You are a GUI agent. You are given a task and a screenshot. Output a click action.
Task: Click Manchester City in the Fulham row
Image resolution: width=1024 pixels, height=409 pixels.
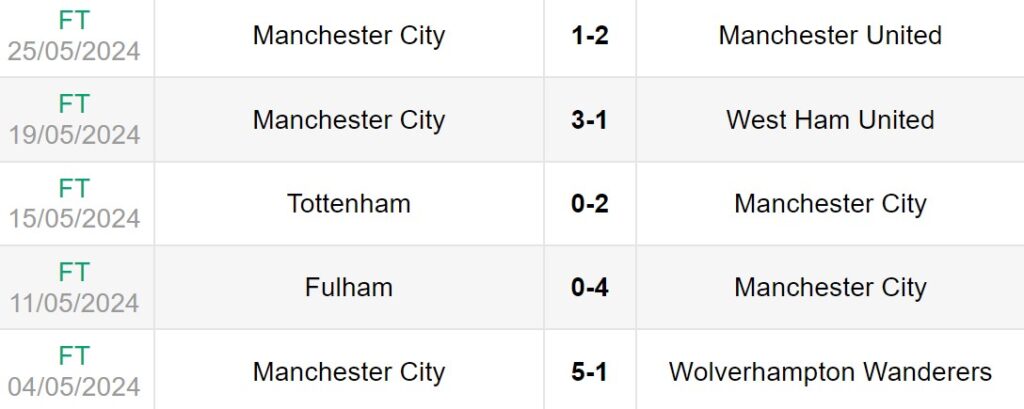pos(830,288)
